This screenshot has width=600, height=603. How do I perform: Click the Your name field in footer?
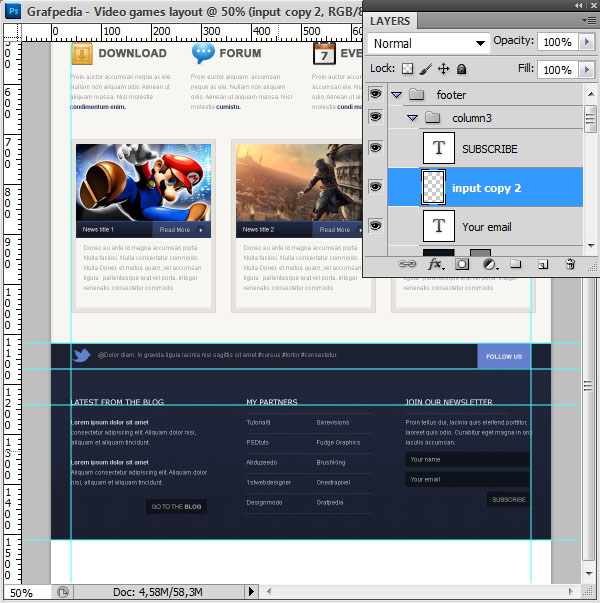(x=467, y=459)
